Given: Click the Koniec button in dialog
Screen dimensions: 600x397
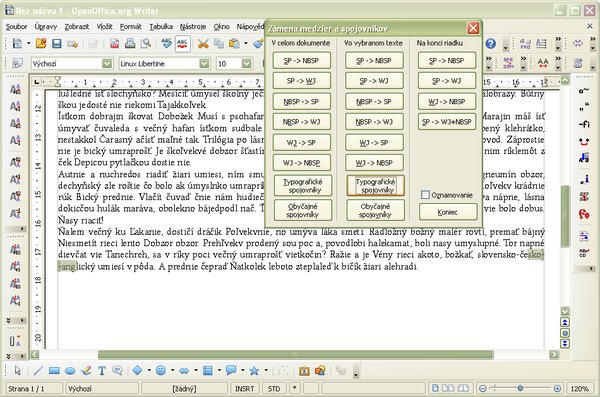Looking at the screenshot, I should [x=448, y=212].
